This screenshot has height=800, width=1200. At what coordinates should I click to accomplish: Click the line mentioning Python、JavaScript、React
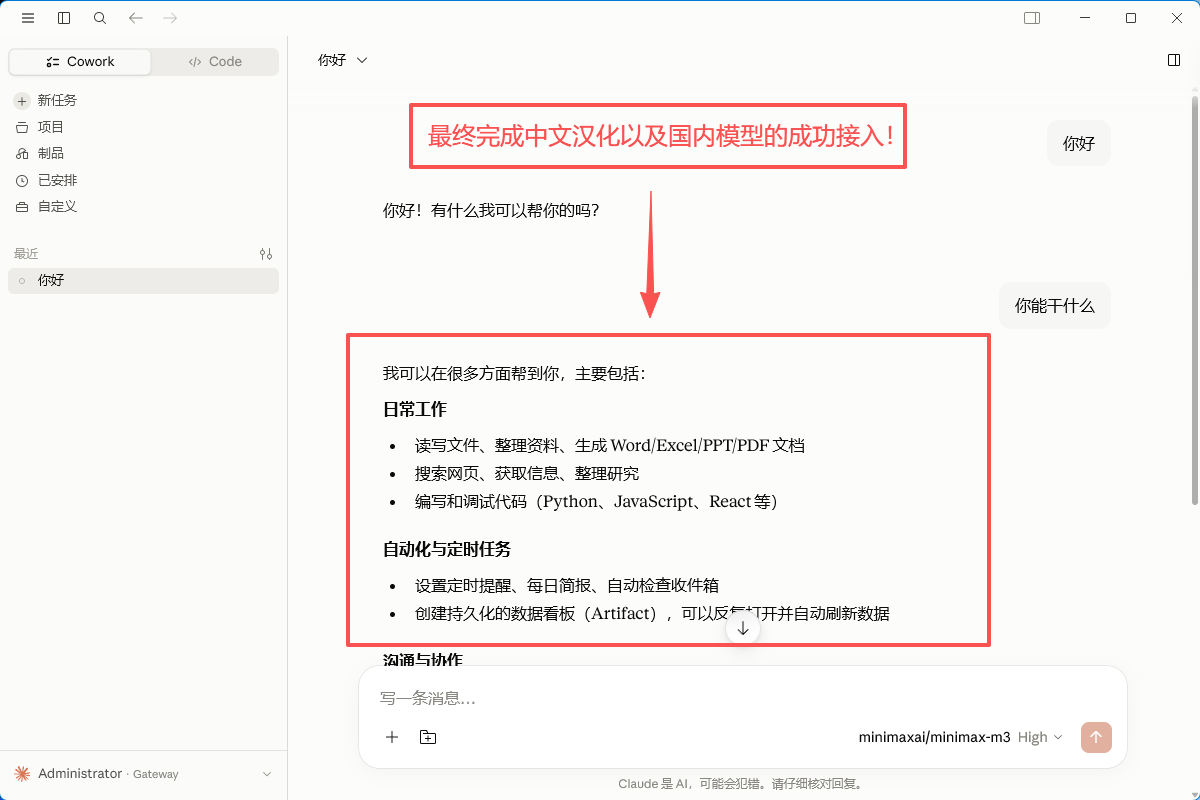click(596, 501)
